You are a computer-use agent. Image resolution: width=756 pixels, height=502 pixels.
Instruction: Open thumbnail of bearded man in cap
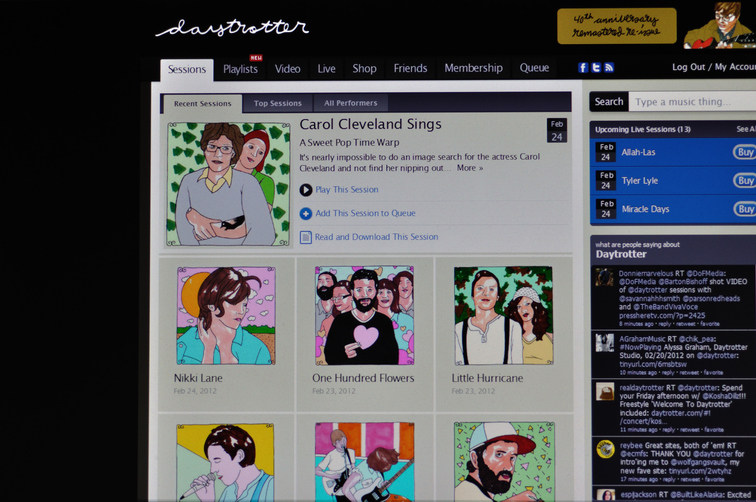tap(504, 462)
